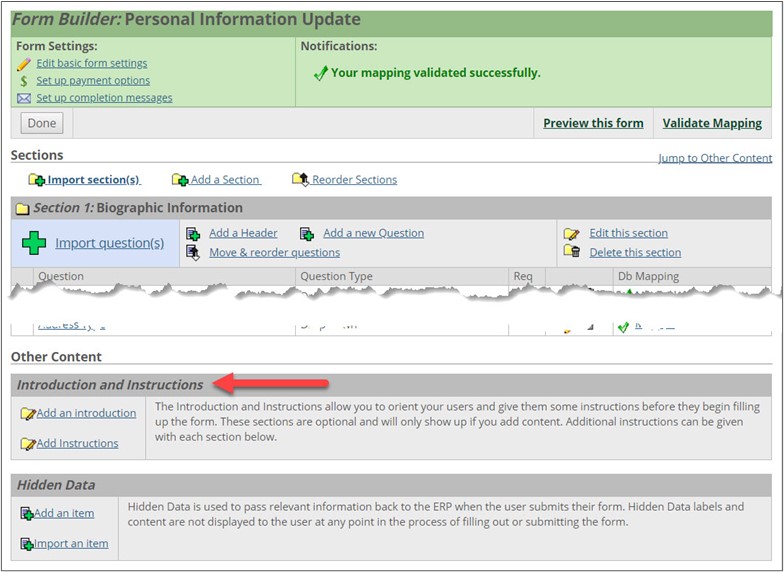Run Validate Mapping
This screenshot has height=572, width=784.
click(712, 123)
